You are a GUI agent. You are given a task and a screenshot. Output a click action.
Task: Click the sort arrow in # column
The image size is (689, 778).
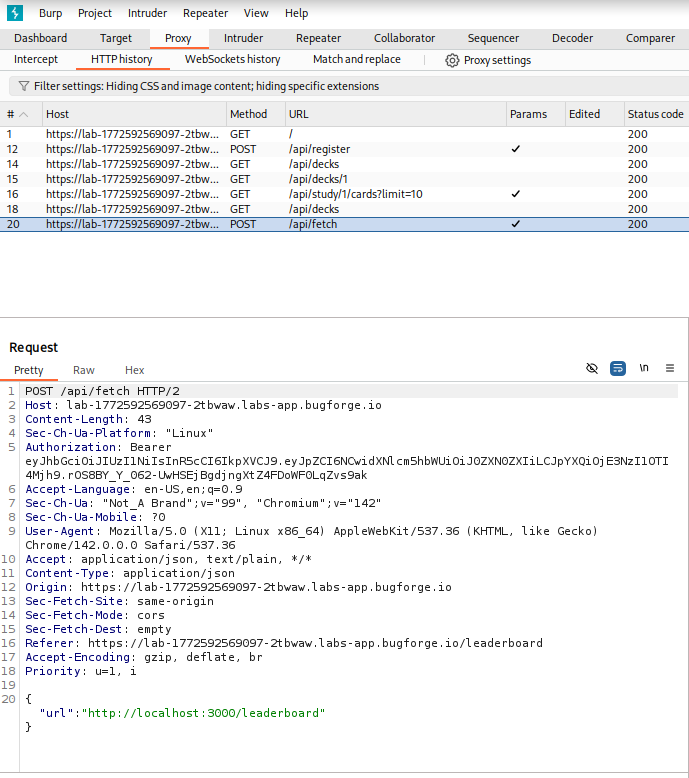[25, 114]
